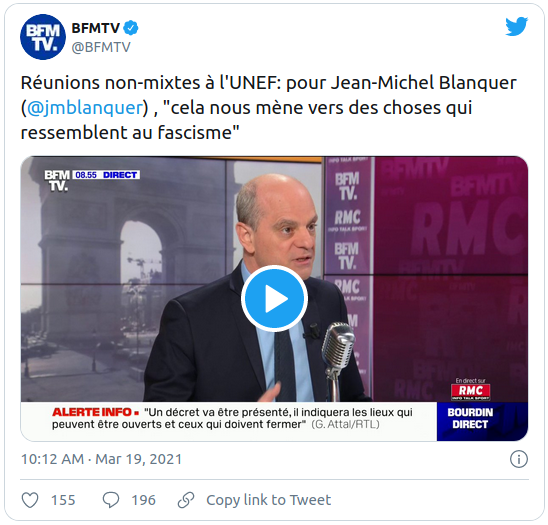Open the 10:12 AM · Mar 19, 2021 timestamp

point(102,459)
